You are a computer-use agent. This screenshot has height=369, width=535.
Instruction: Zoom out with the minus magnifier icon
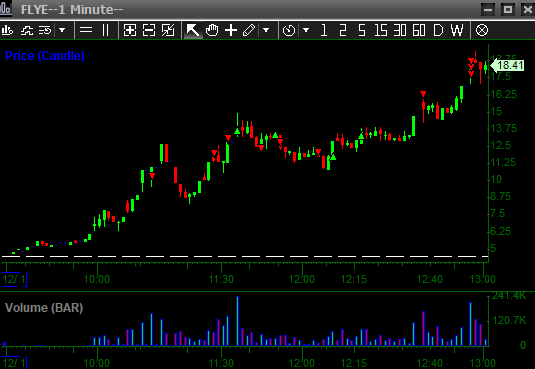pyautogui.click(x=149, y=30)
